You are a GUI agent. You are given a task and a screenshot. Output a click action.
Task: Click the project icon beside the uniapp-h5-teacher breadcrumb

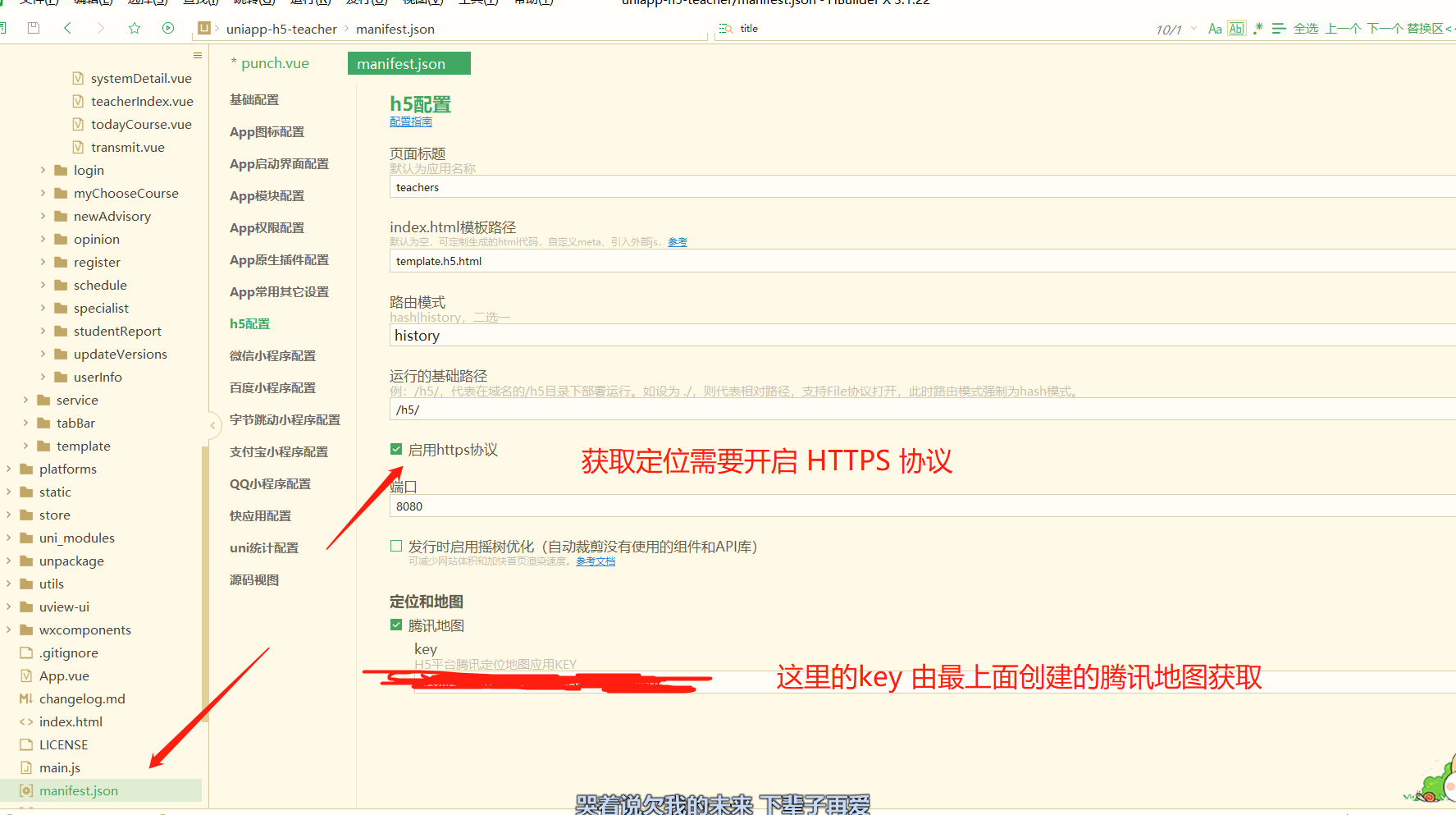tap(204, 28)
